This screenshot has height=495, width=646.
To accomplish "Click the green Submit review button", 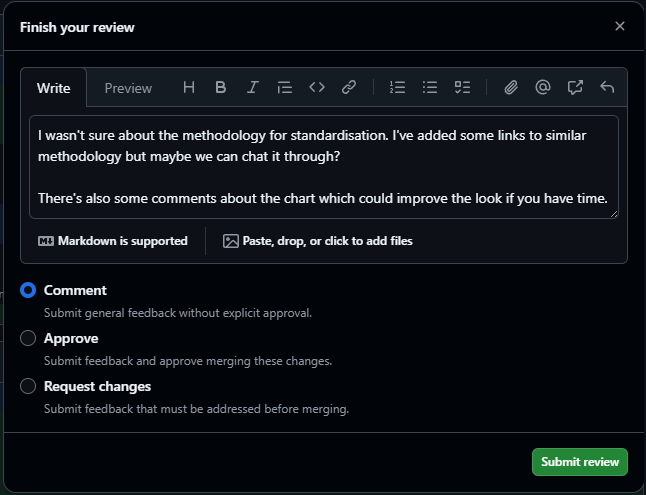I will tap(579, 462).
